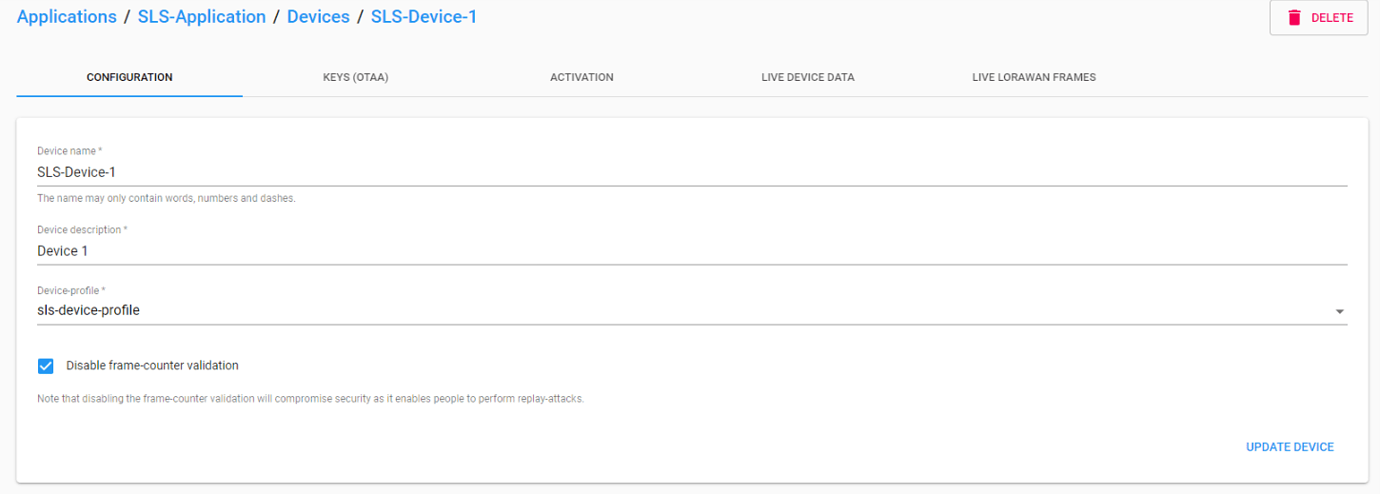View the Live Device Data tab
The image size is (1380, 494).
(808, 77)
